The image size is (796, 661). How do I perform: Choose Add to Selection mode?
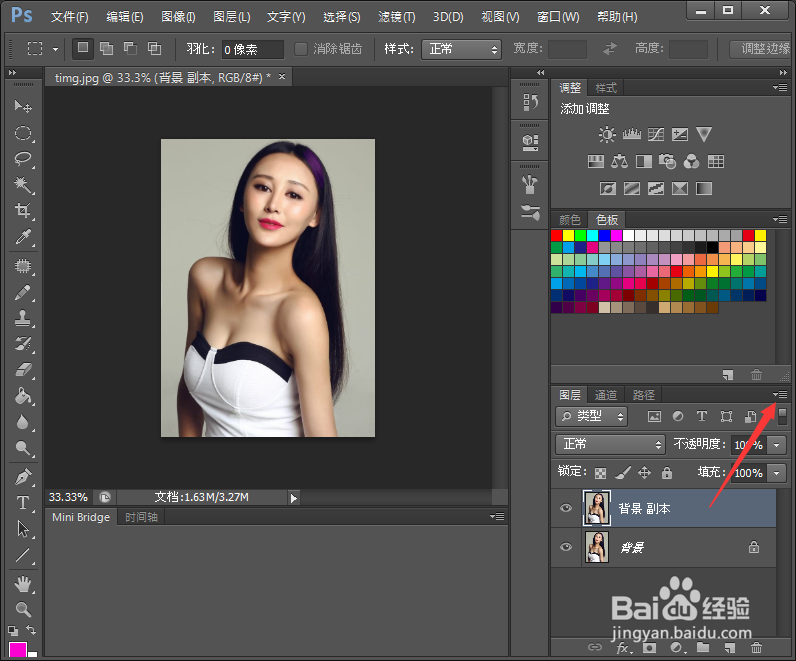pyautogui.click(x=106, y=48)
